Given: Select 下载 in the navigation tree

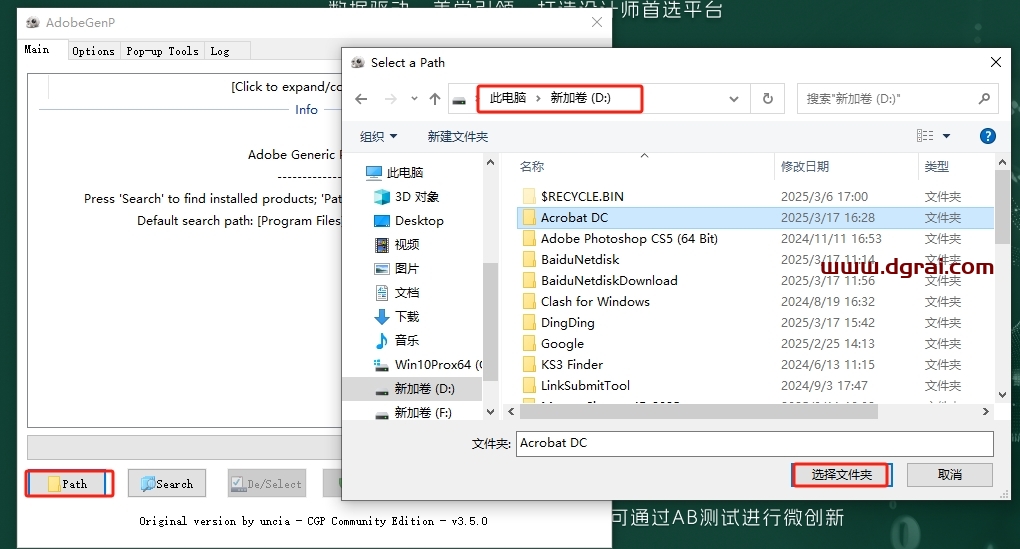Looking at the screenshot, I should click(x=407, y=317).
